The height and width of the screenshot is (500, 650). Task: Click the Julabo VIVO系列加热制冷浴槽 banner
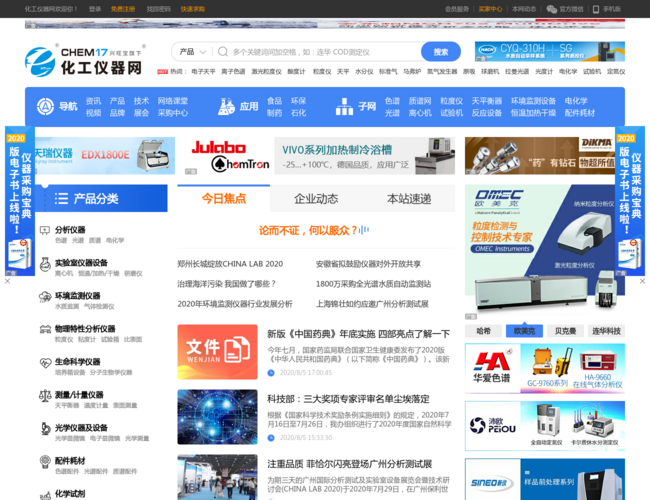[x=319, y=156]
